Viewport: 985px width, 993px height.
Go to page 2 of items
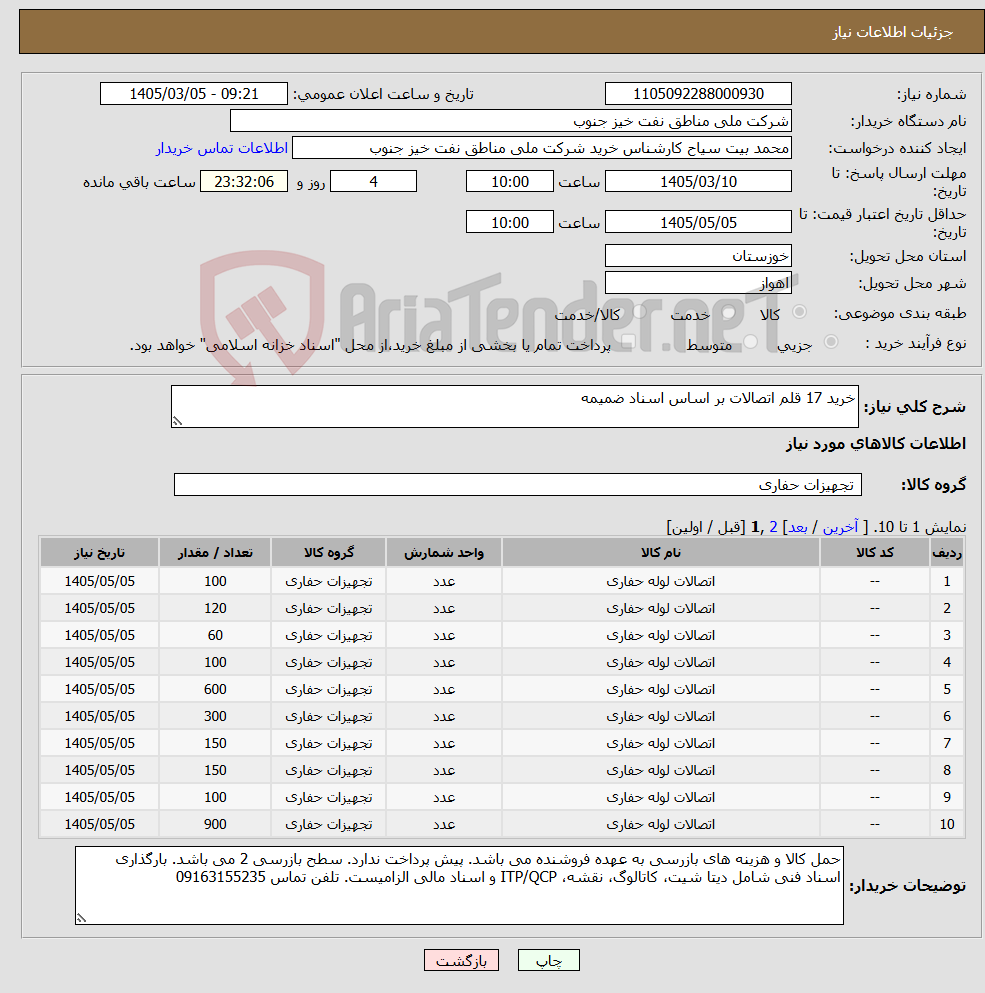[x=773, y=527]
